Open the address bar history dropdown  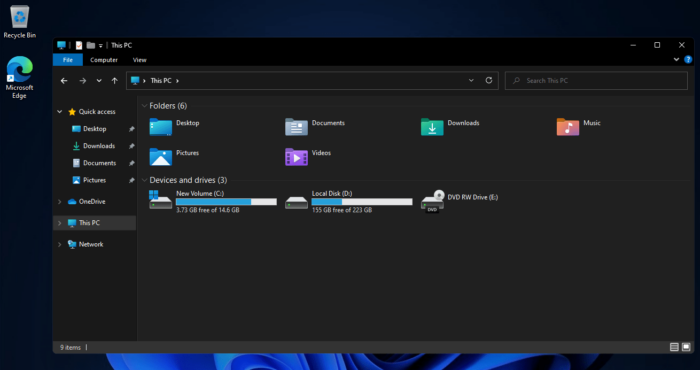471,80
